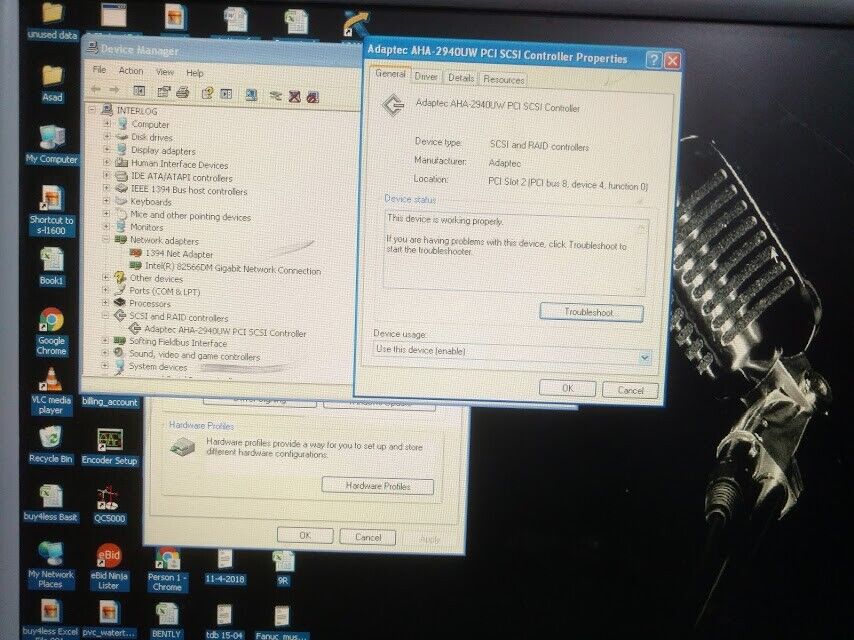Select the QC5000 desktop icon
854x640 pixels.
tap(109, 504)
